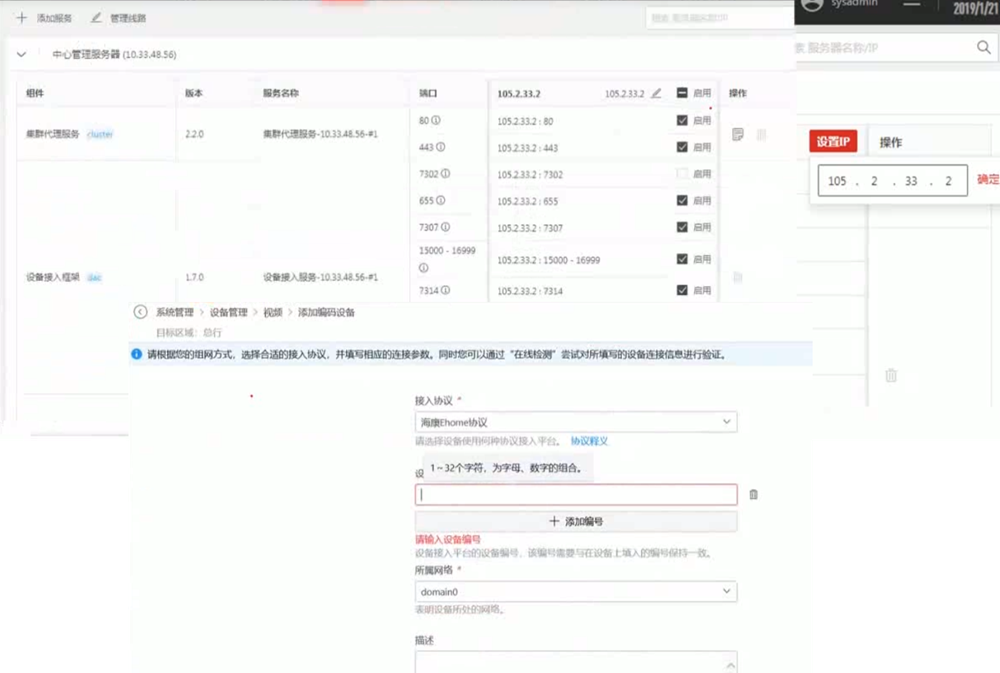
Task: Click the scroll arrow in the 描述 text area
Action: tap(730, 665)
